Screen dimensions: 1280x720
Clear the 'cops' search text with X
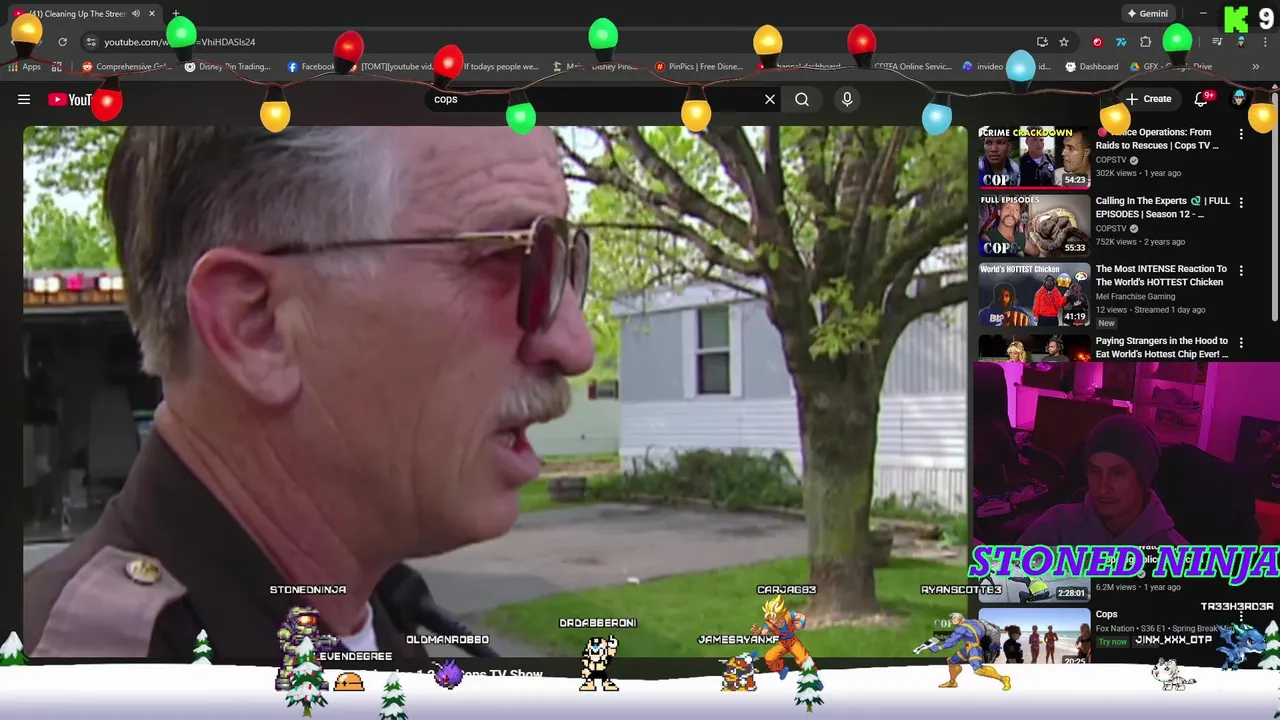point(770,99)
